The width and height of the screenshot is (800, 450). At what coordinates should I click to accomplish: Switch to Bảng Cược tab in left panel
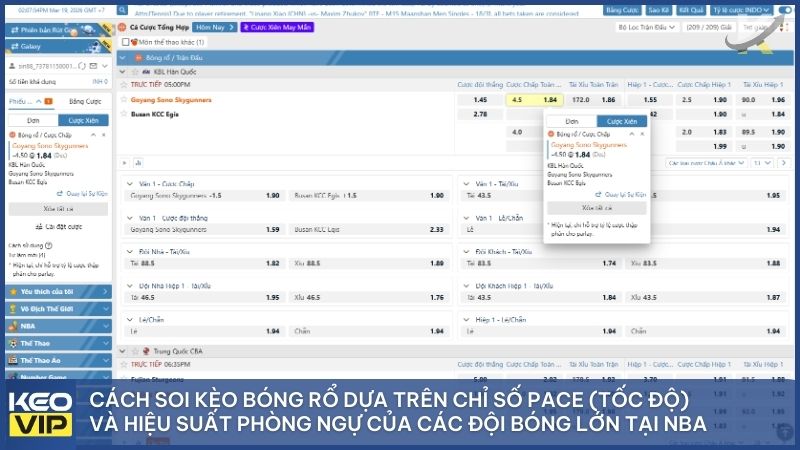click(x=84, y=101)
